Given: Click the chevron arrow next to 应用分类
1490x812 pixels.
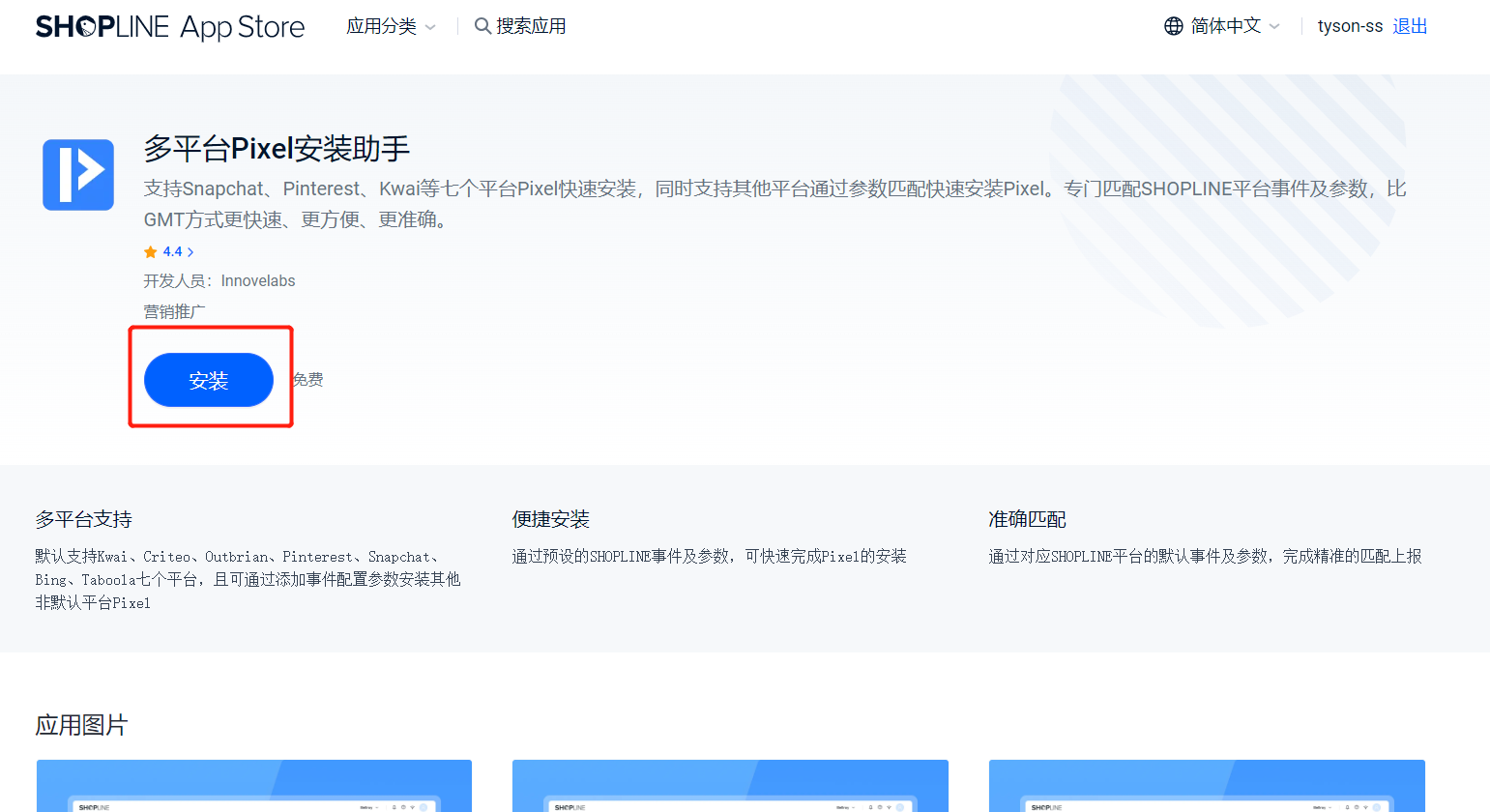Looking at the screenshot, I should click(430, 27).
